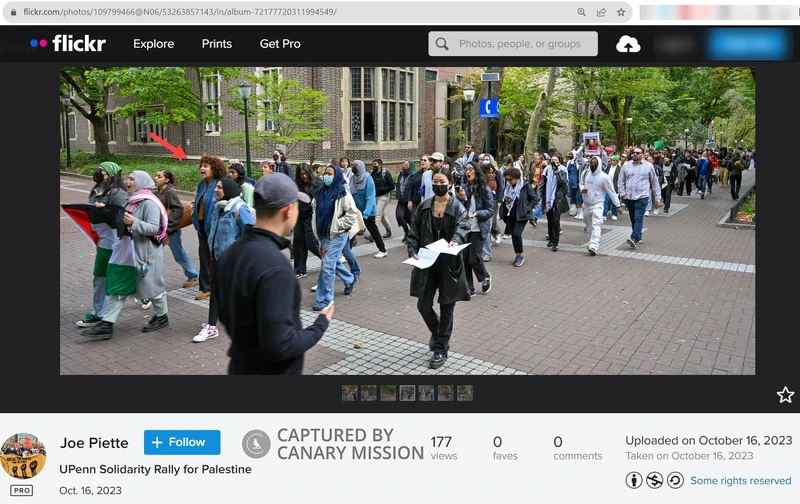This screenshot has width=800, height=504.
Task: Click the Flickr logo
Action: [67, 44]
